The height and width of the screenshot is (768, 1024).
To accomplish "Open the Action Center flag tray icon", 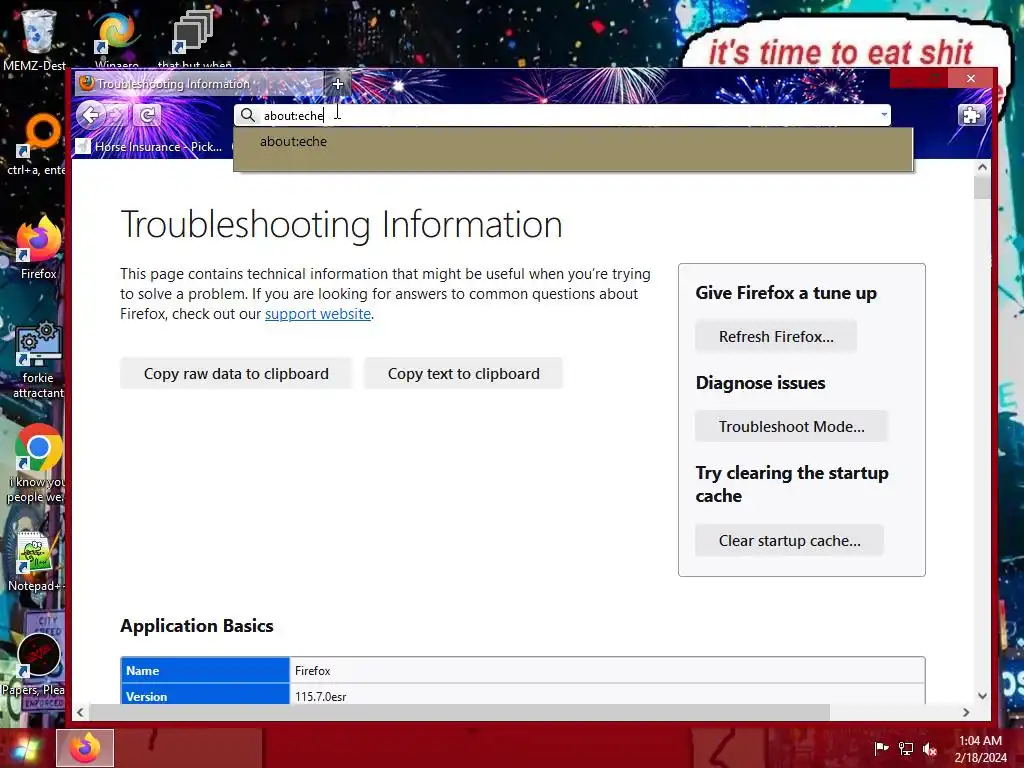I will pyautogui.click(x=881, y=749).
